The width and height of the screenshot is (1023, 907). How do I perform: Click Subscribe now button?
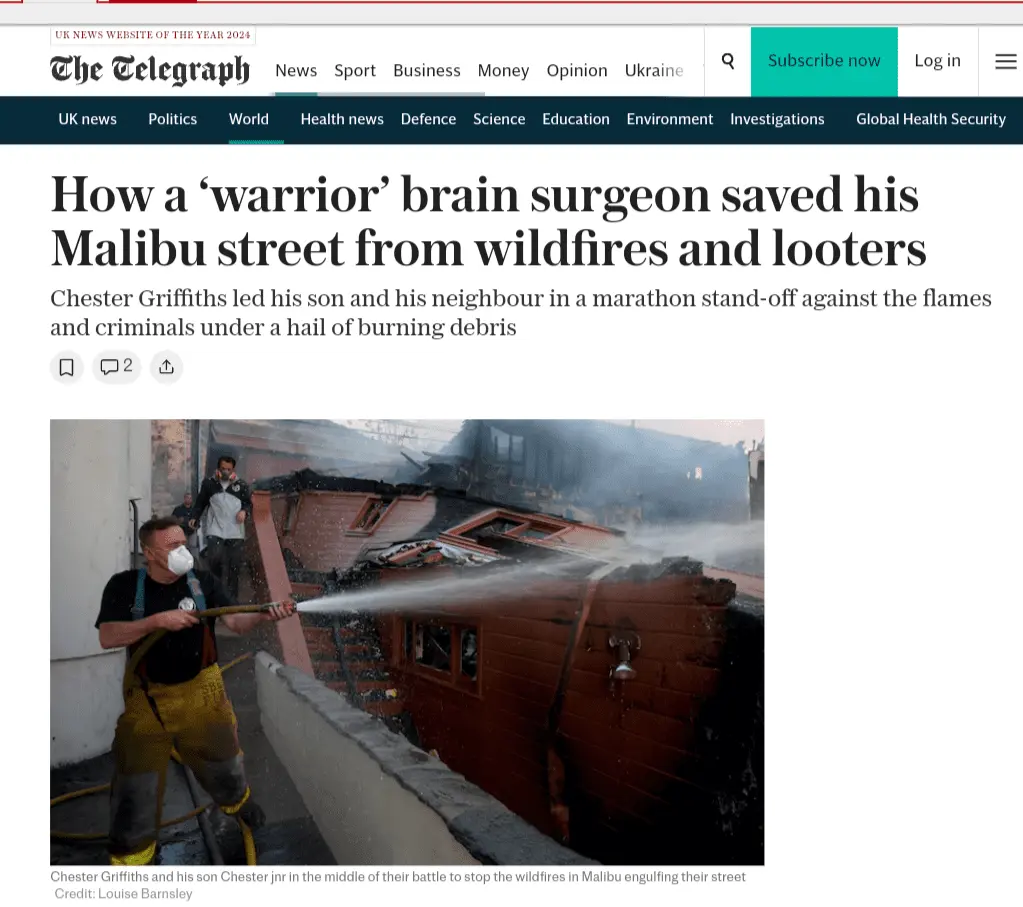click(824, 61)
